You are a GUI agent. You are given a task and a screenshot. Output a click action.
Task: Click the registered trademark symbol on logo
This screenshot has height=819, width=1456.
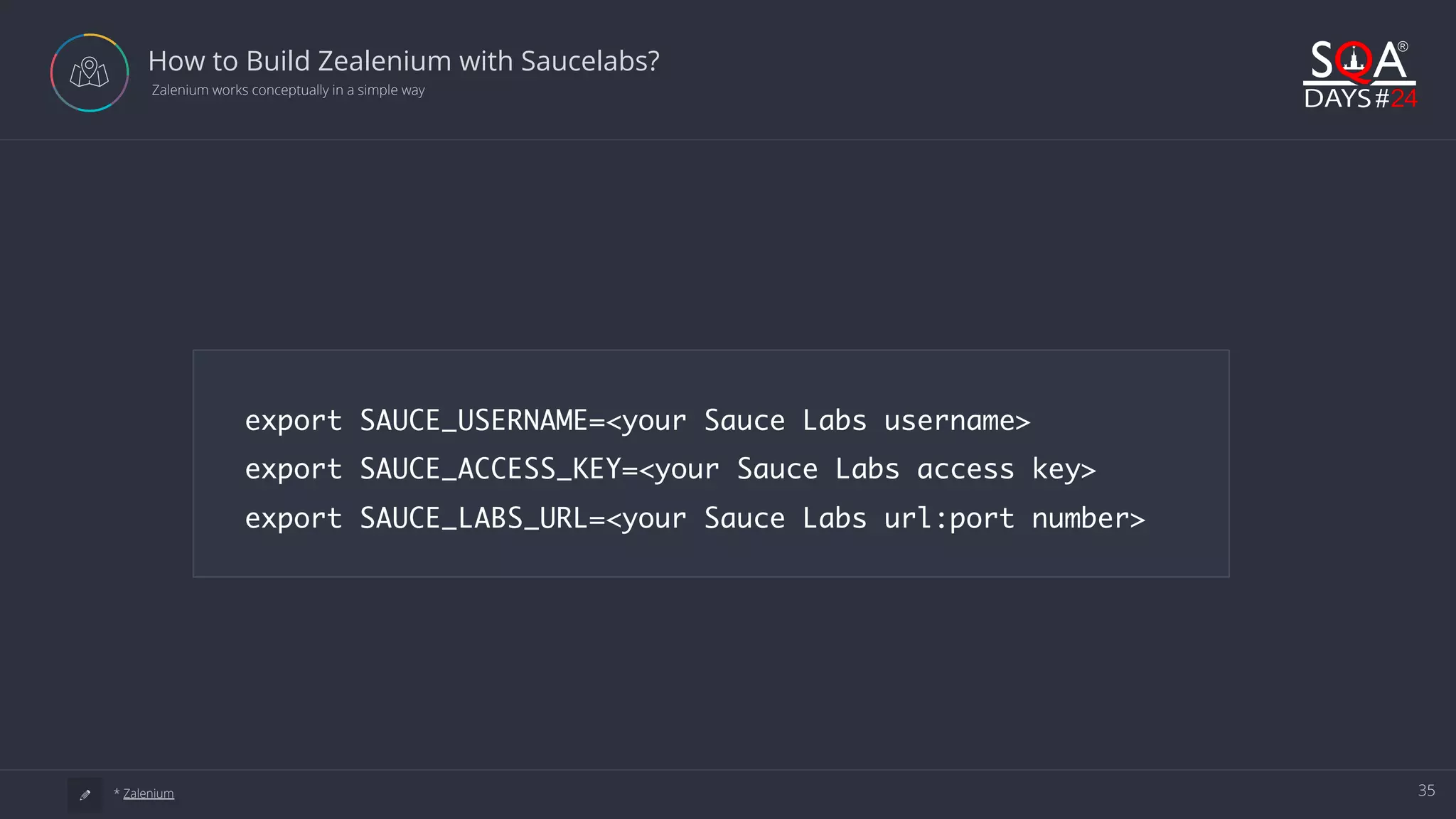(1403, 47)
